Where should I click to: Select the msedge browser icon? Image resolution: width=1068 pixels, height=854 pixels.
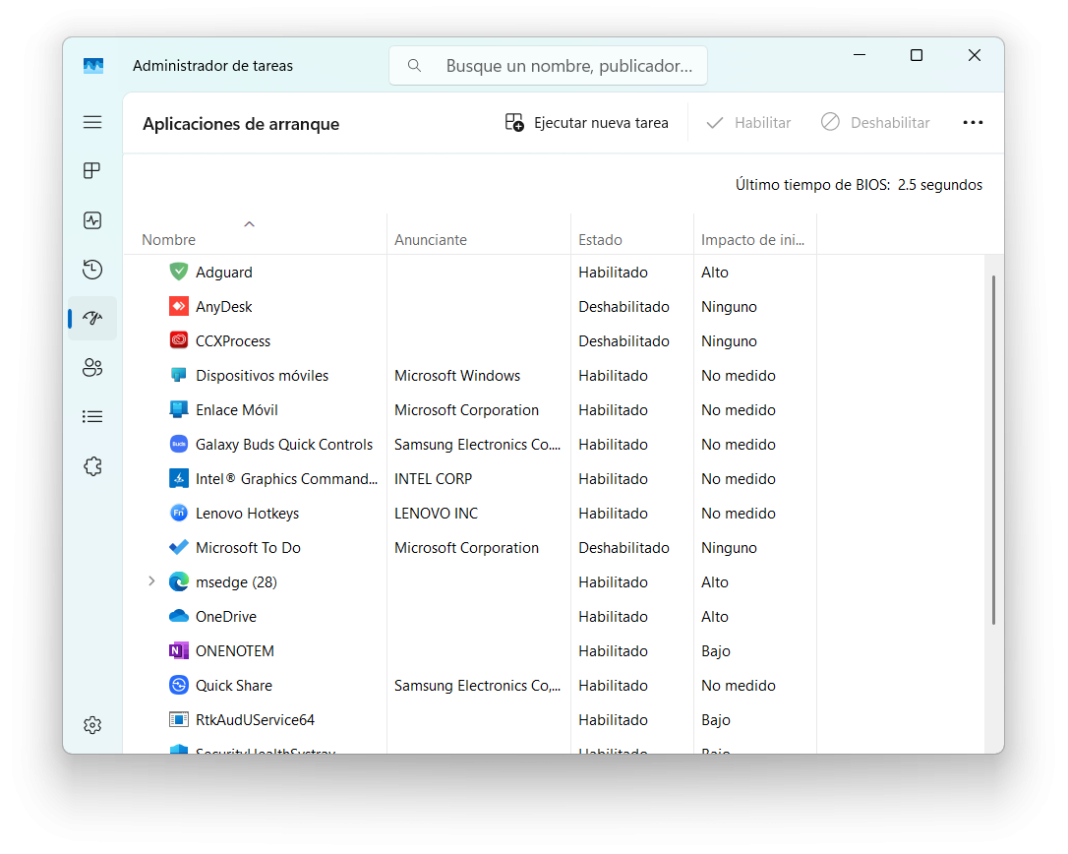coord(178,581)
